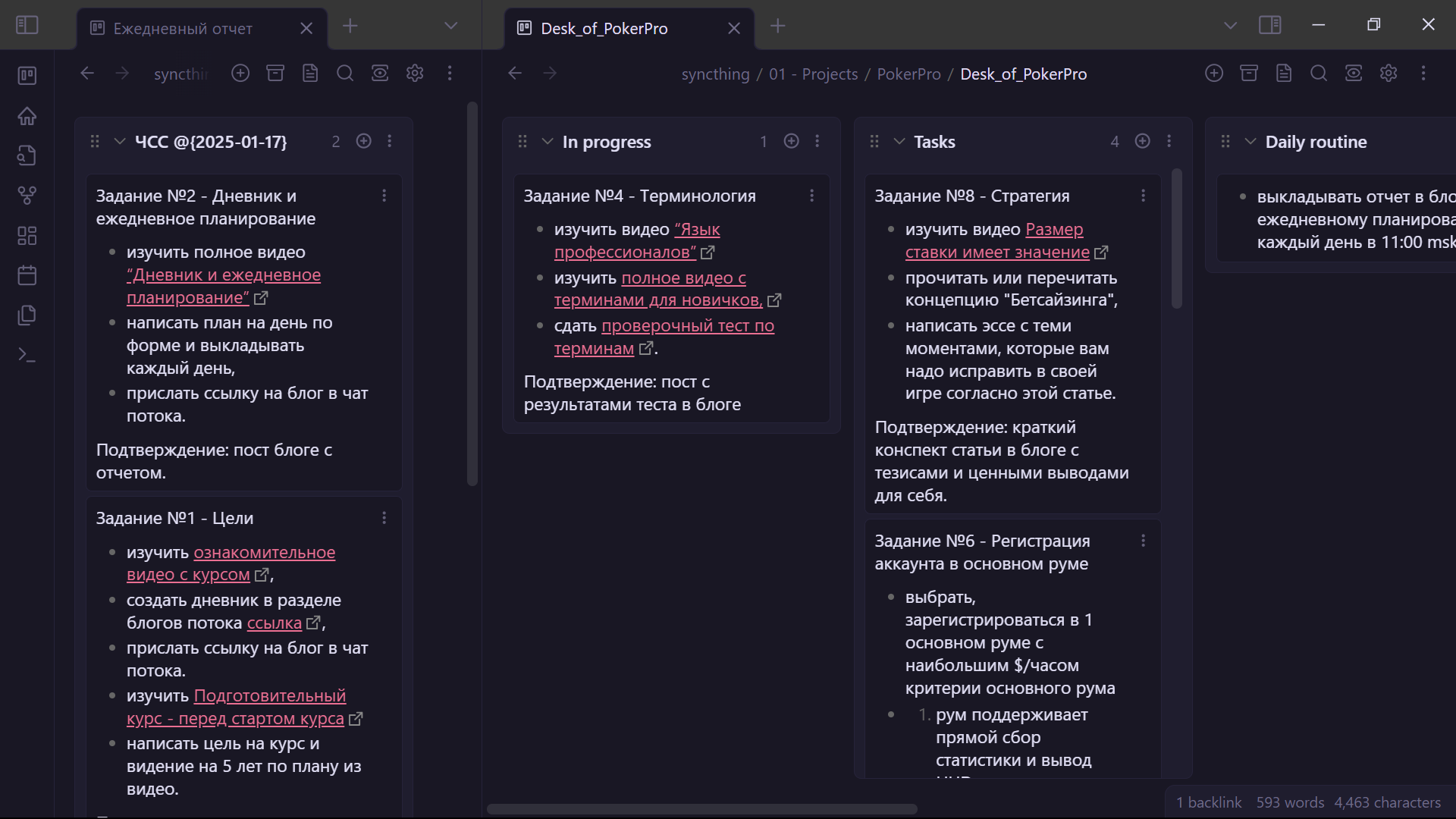Open Desk_of_PokerPro as markdown
This screenshot has width=1456, height=819.
(1284, 73)
